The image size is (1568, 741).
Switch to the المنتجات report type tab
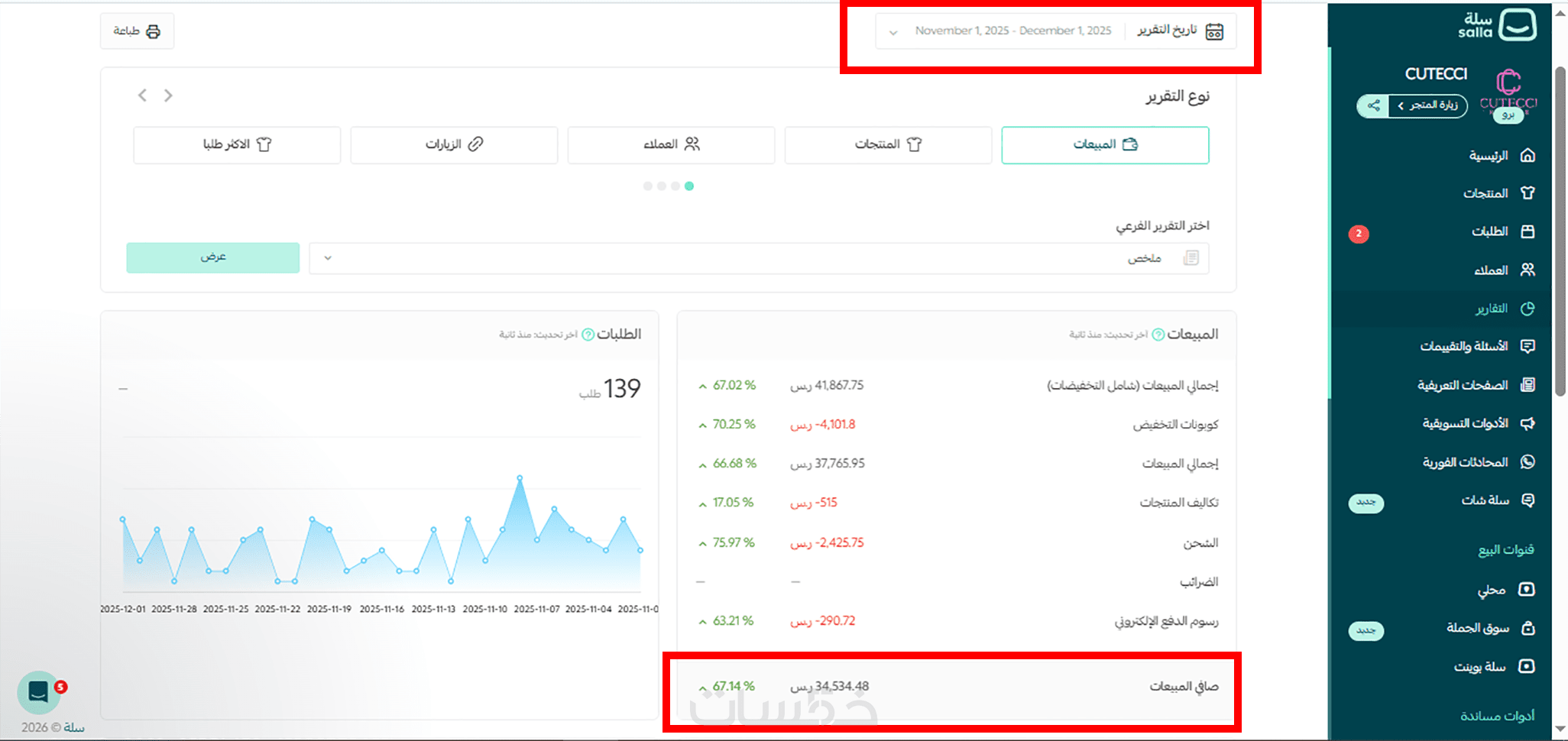tap(888, 145)
